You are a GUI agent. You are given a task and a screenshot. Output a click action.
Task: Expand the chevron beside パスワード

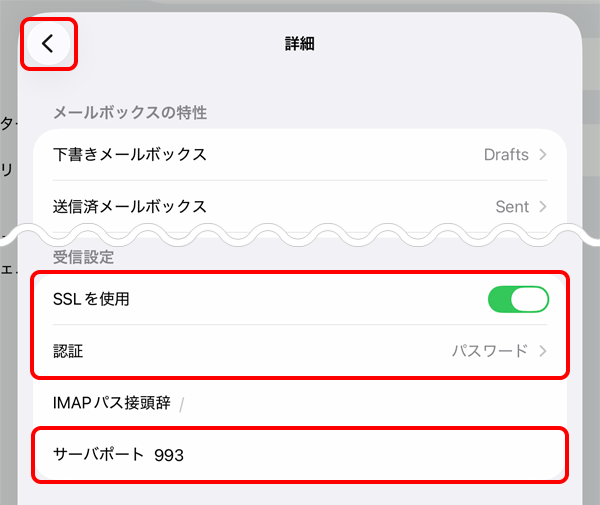pyautogui.click(x=543, y=351)
